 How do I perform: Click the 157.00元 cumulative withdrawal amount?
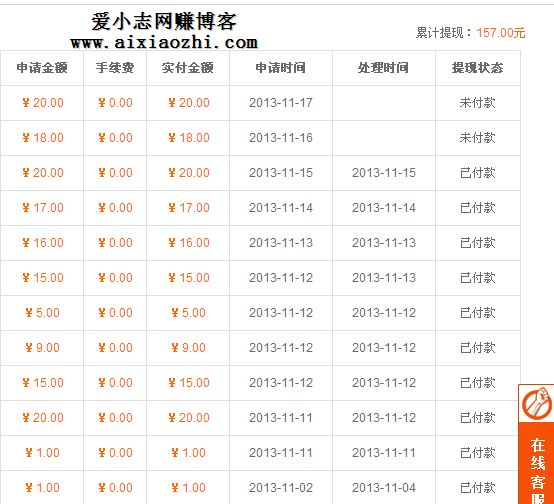501,33
